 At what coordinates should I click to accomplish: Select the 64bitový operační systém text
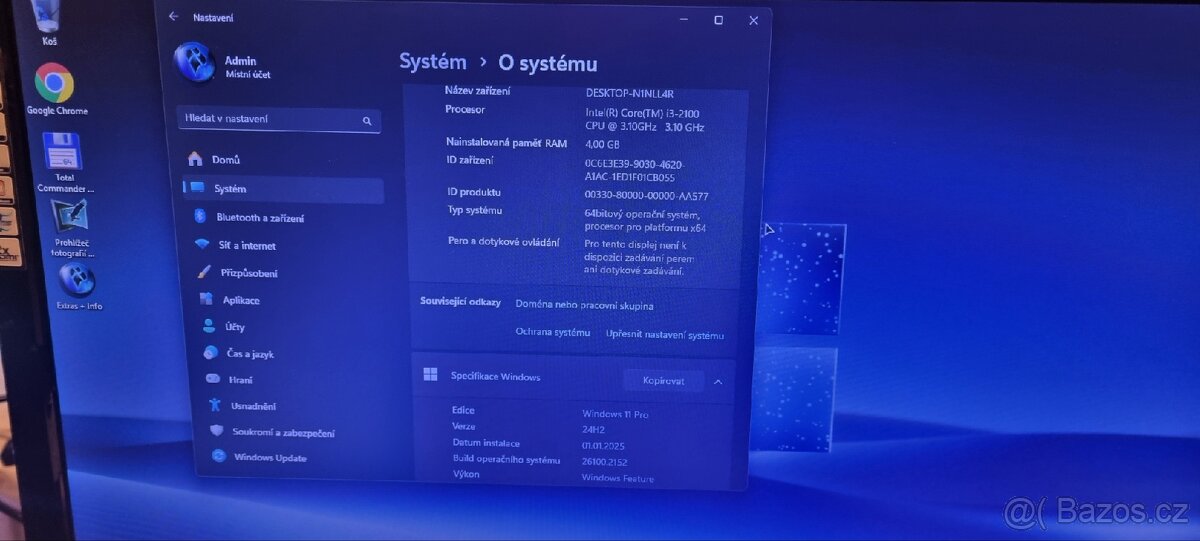click(x=645, y=220)
